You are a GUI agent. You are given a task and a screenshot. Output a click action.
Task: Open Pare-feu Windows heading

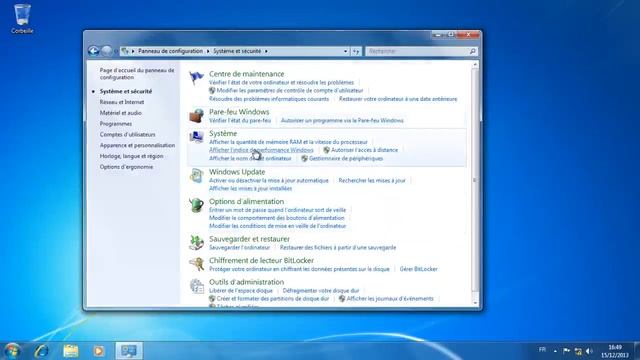tap(239, 112)
